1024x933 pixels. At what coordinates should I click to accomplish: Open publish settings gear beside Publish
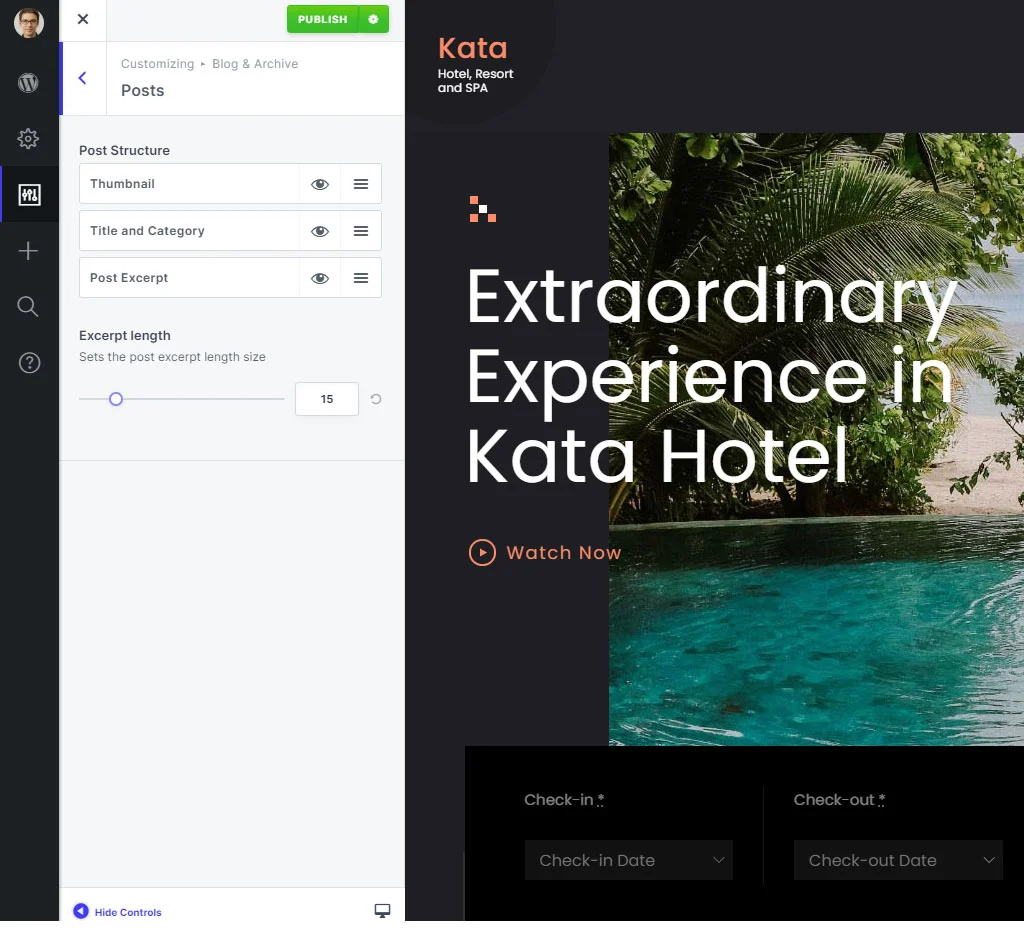(374, 19)
